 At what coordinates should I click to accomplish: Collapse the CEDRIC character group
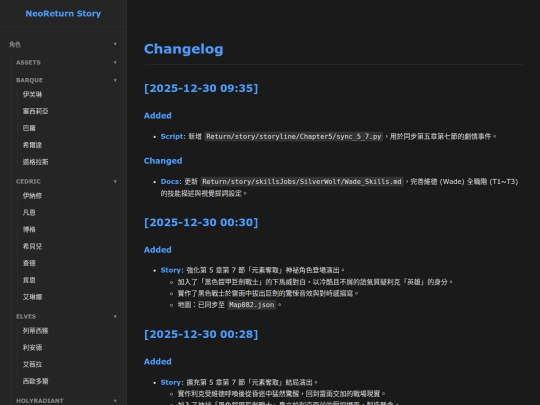click(x=66, y=181)
